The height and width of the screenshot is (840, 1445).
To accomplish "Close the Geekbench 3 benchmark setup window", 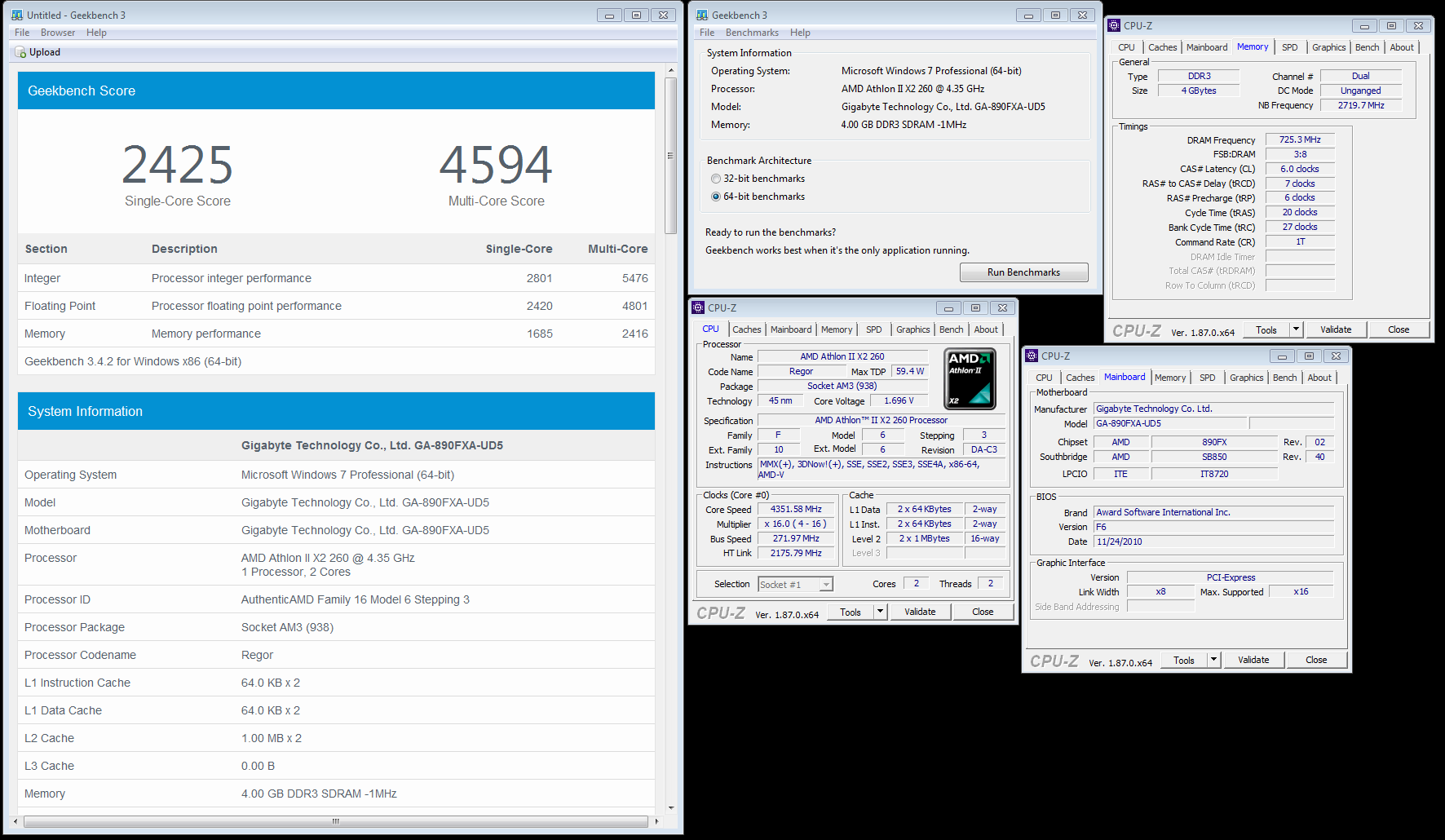I will pos(1082,15).
